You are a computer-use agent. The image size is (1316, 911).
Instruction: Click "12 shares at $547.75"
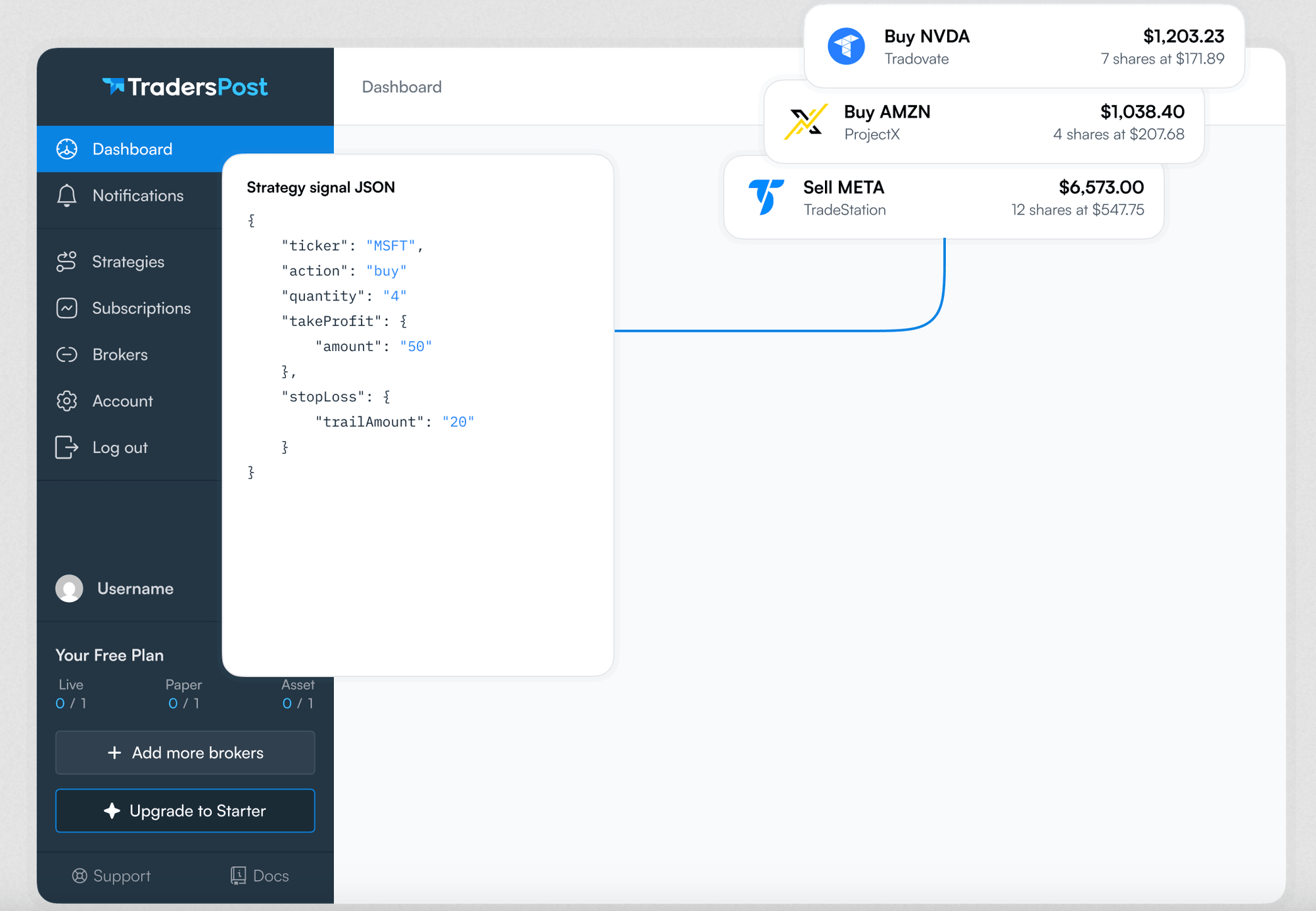coord(1077,210)
